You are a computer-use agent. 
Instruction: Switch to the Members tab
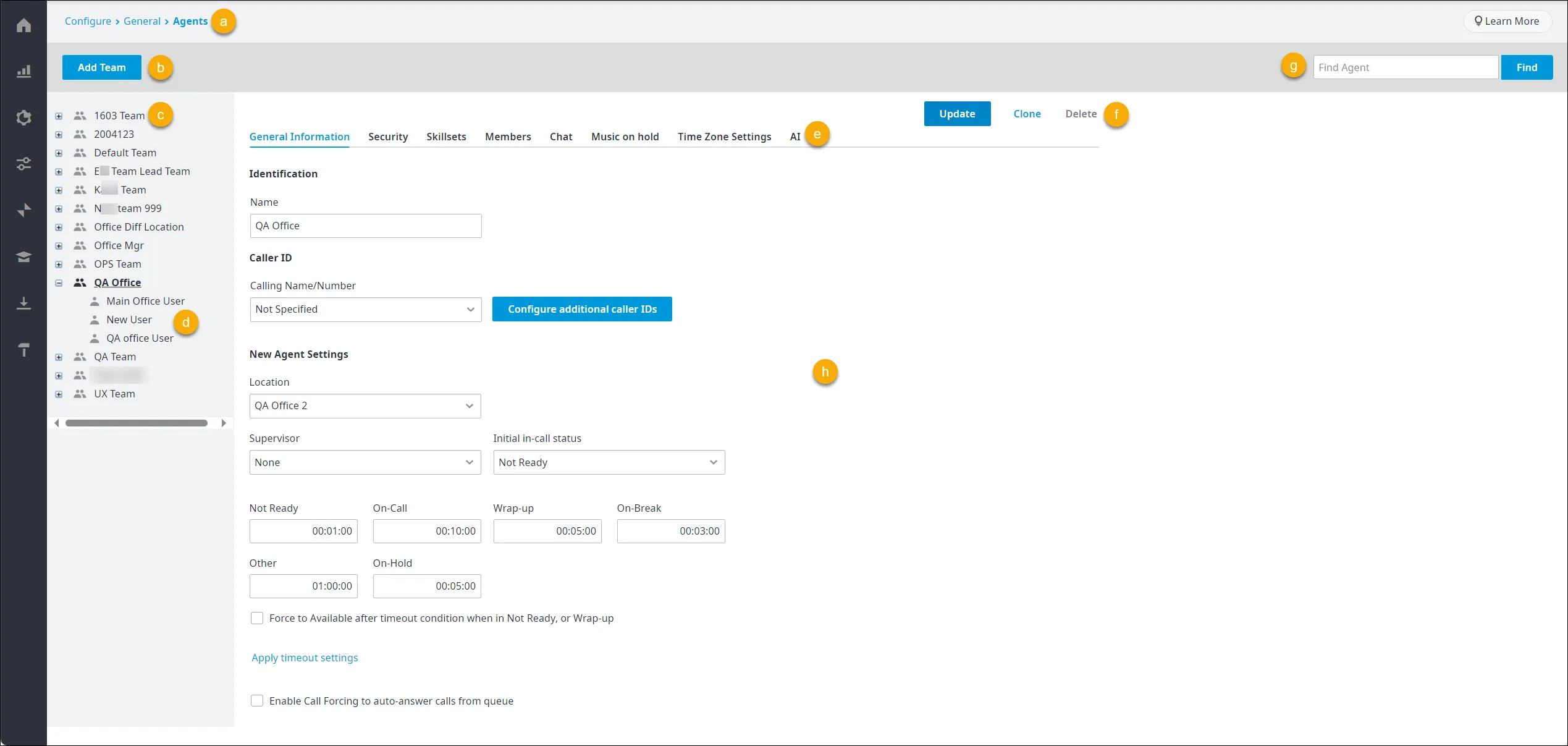click(508, 137)
